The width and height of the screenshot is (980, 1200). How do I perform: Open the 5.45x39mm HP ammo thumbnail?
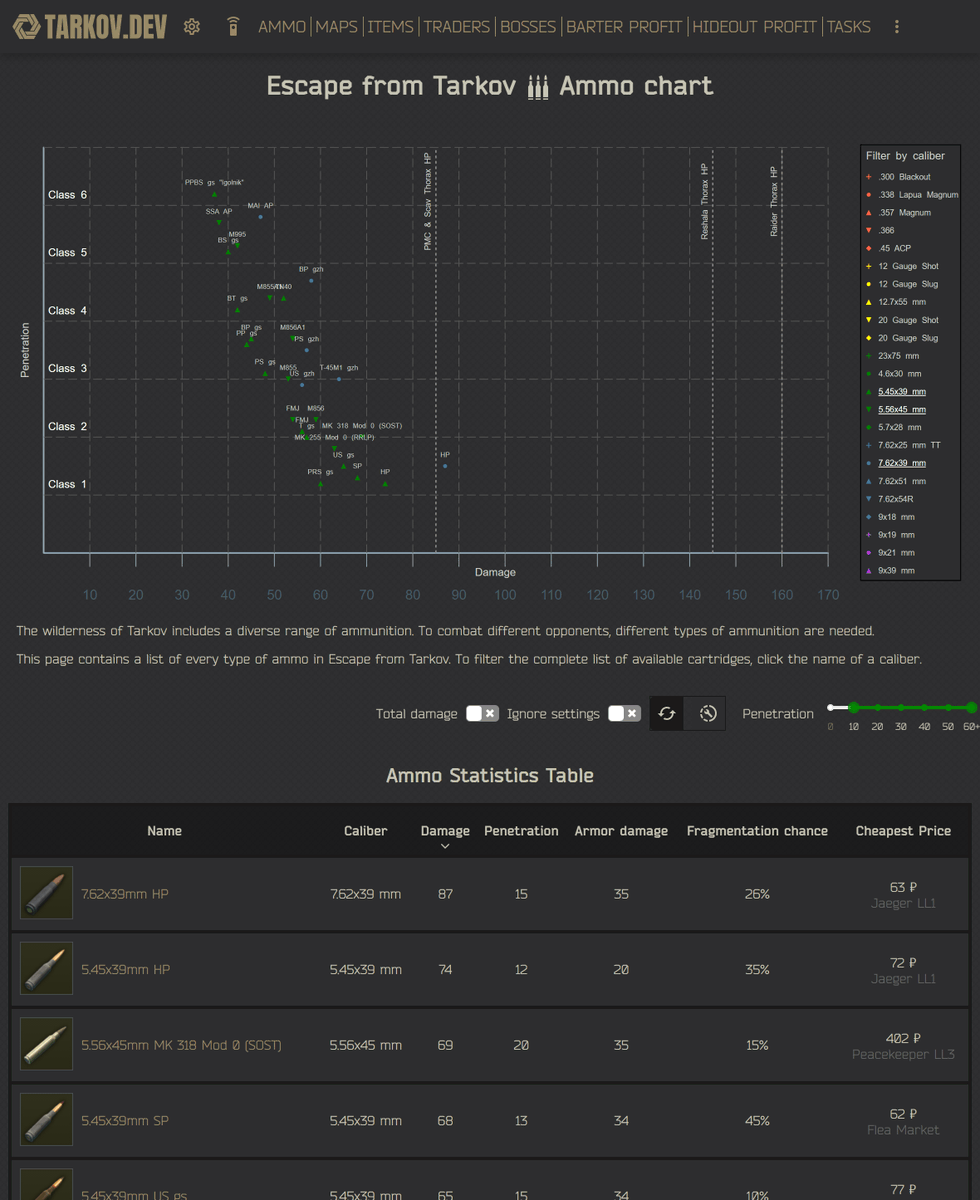(x=46, y=969)
